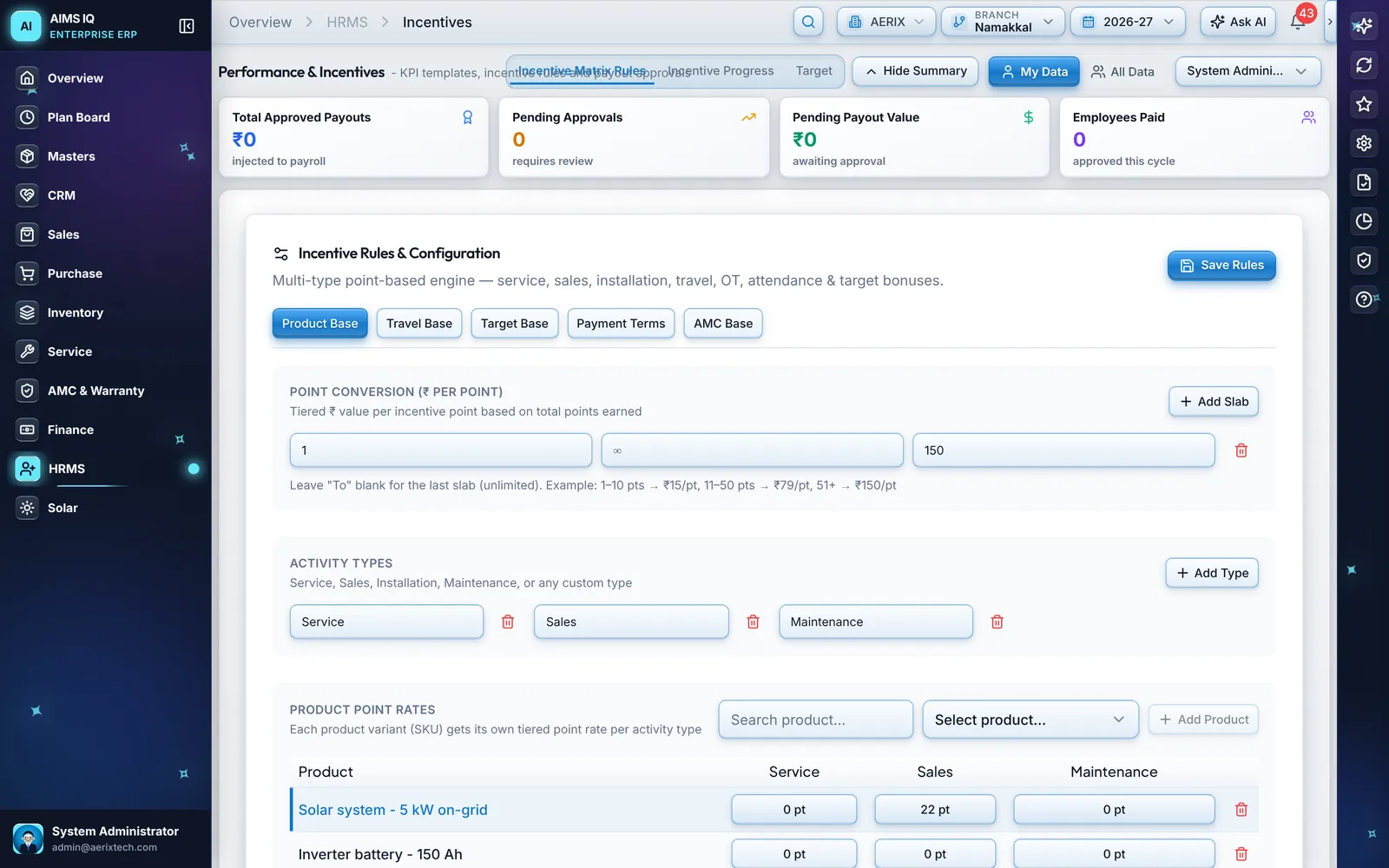Viewport: 1389px width, 868px height.
Task: Delete the Maintenance activity type
Action: click(997, 621)
